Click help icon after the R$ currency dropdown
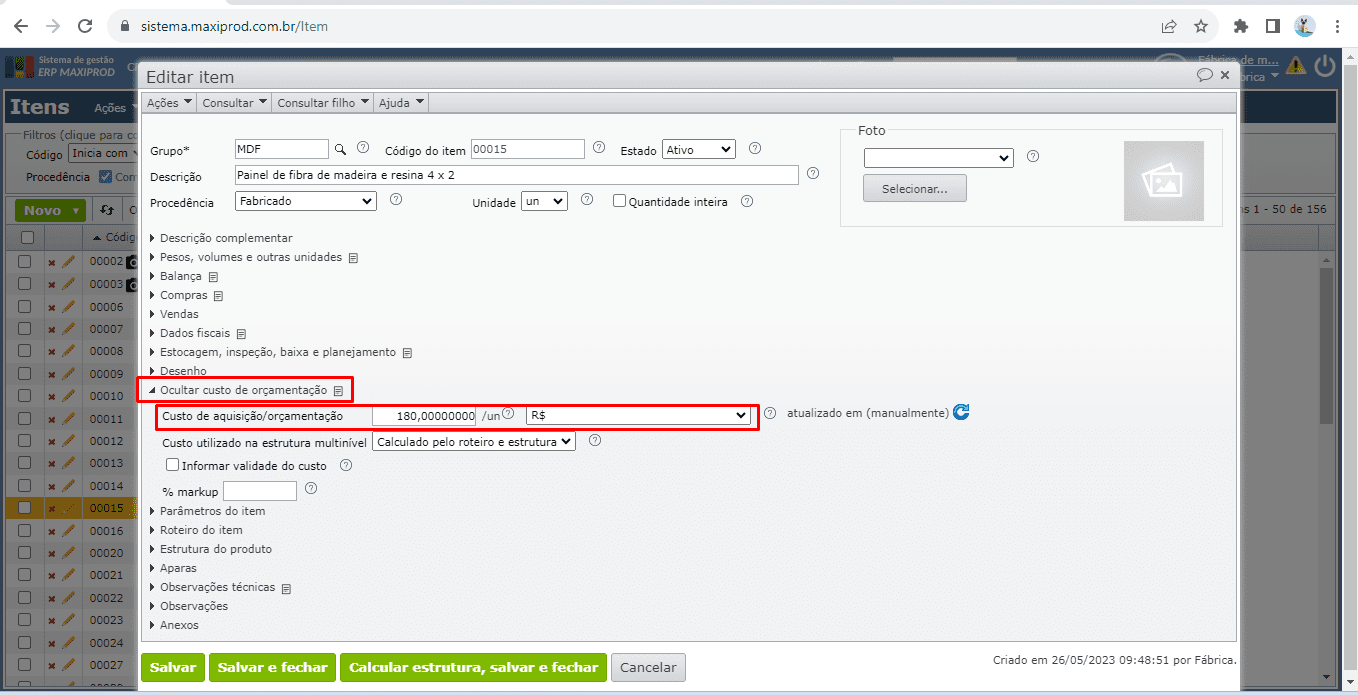1358x695 pixels. coord(770,412)
